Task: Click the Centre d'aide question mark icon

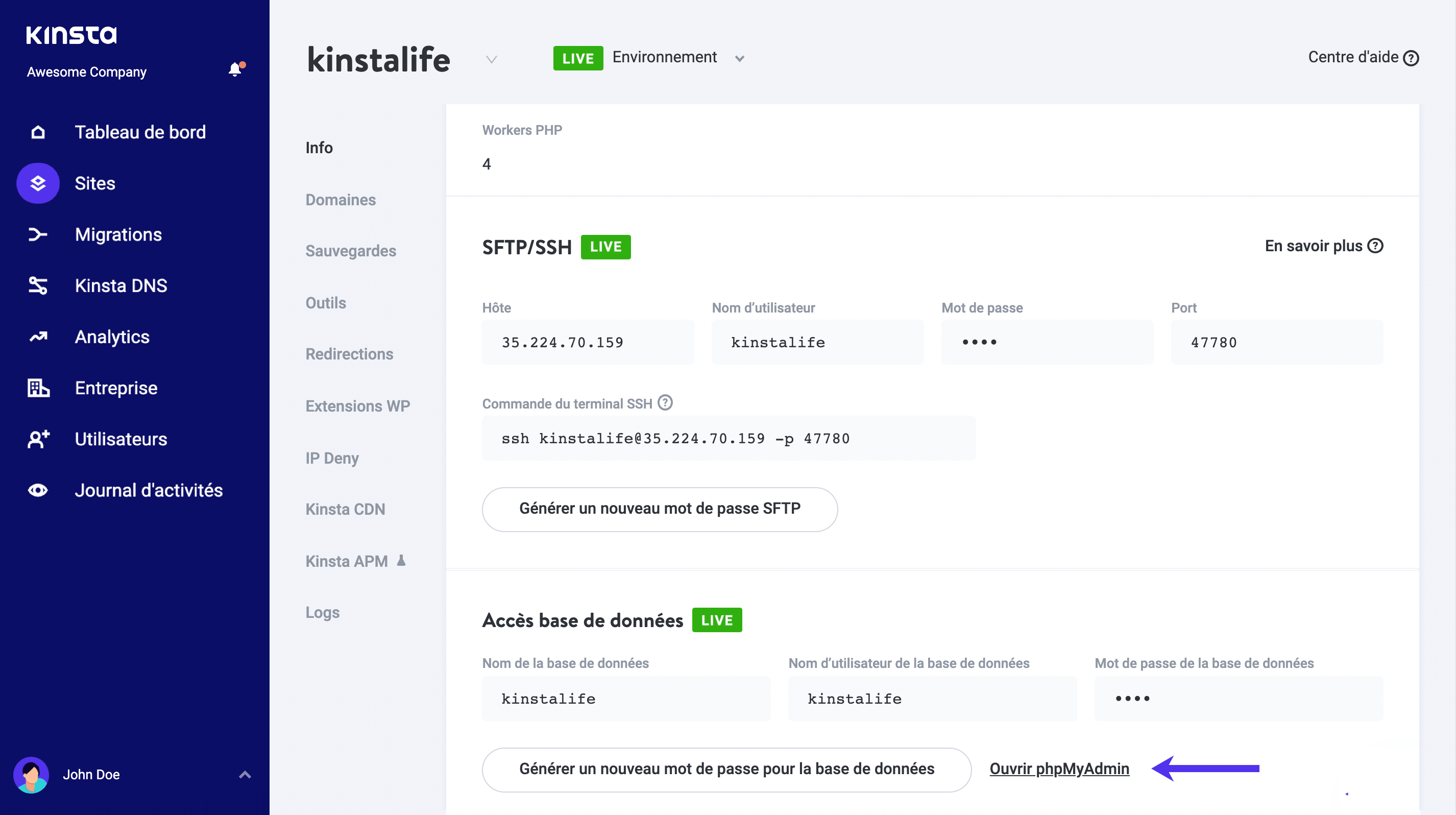Action: (x=1412, y=58)
